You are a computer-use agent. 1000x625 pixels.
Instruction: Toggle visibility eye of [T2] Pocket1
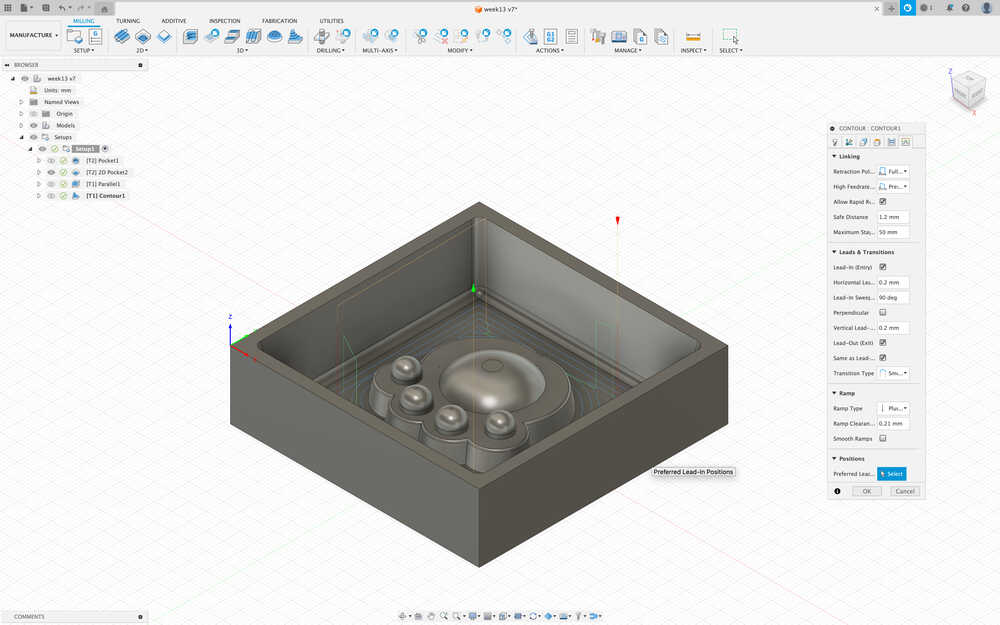click(x=52, y=161)
